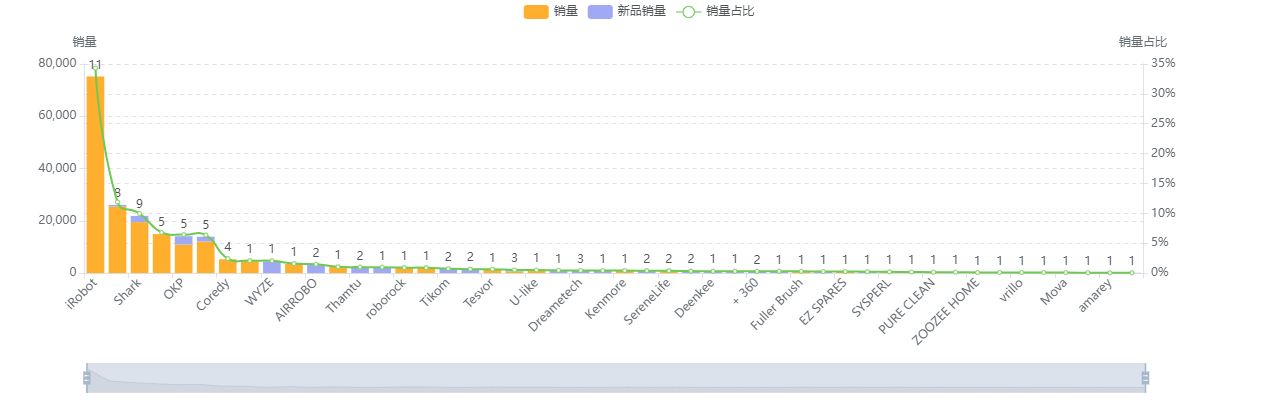The image size is (1278, 400).
Task: Click the green 销量占比 legend line marker
Action: coord(688,12)
